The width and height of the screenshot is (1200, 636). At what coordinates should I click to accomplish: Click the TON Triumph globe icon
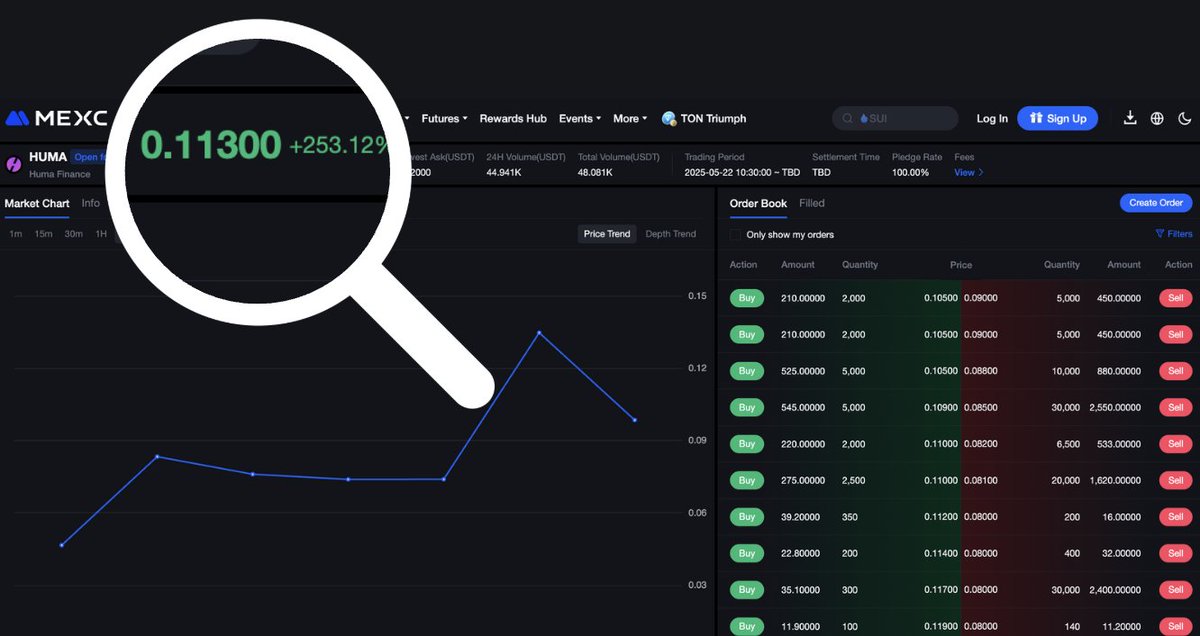669,118
